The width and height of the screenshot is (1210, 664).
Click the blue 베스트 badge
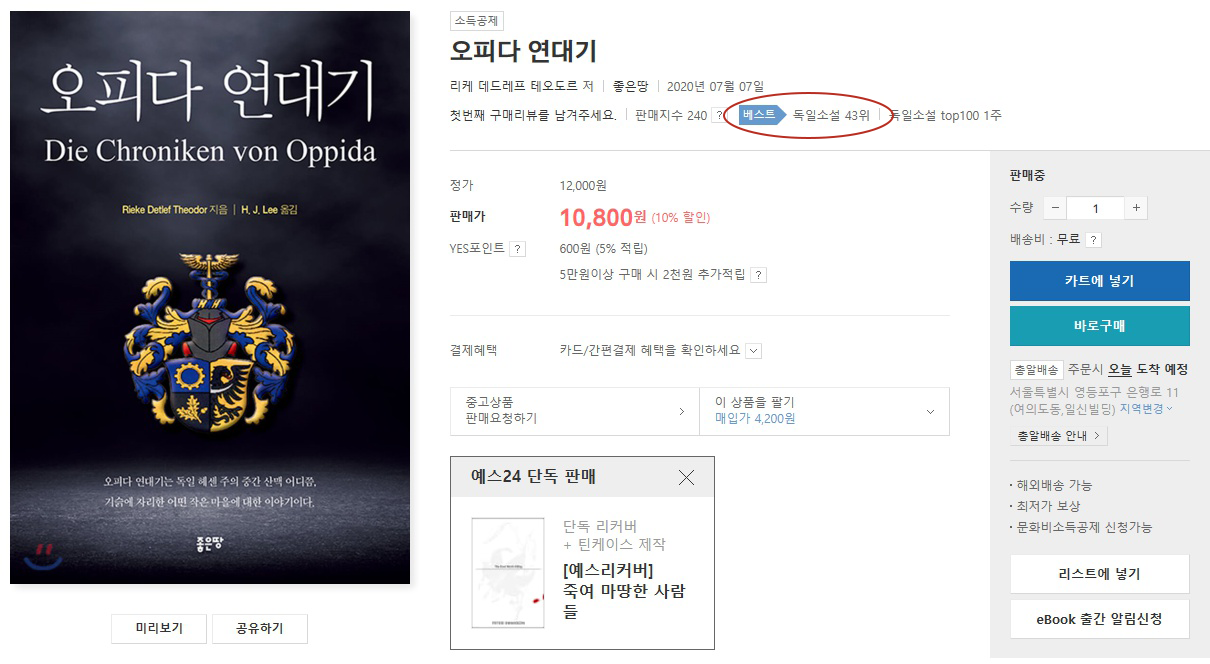click(762, 115)
